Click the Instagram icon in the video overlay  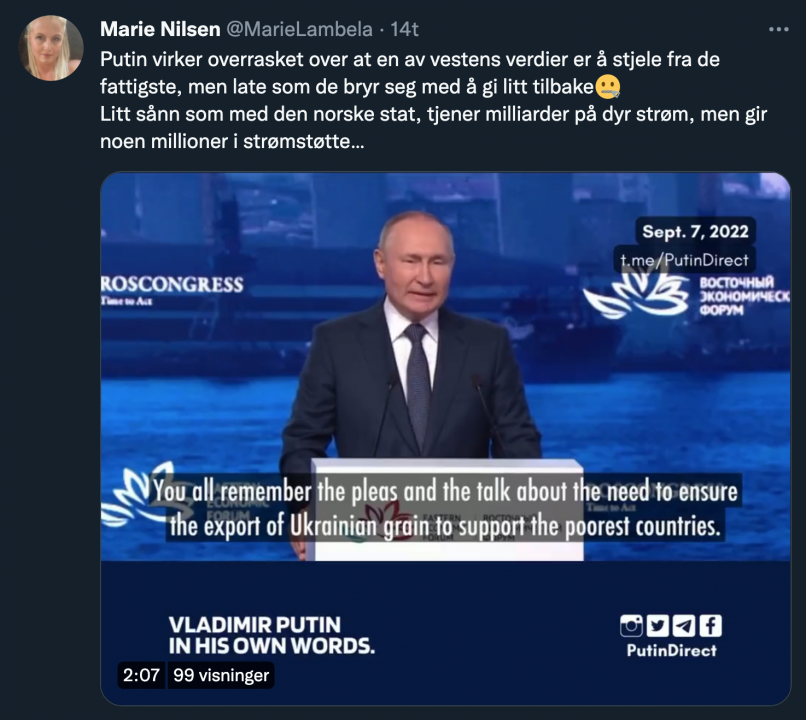pos(631,626)
